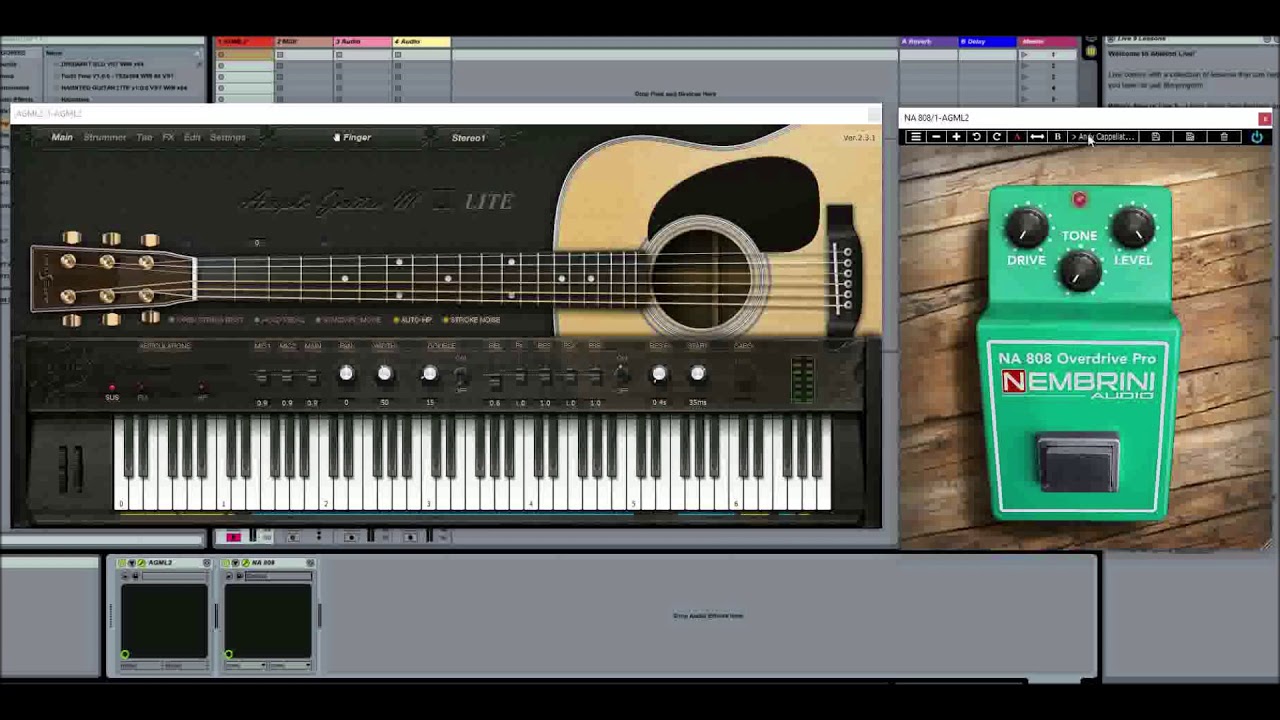Click the DRIVE knob on the pedal
The width and height of the screenshot is (1280, 720).
pos(1026,228)
